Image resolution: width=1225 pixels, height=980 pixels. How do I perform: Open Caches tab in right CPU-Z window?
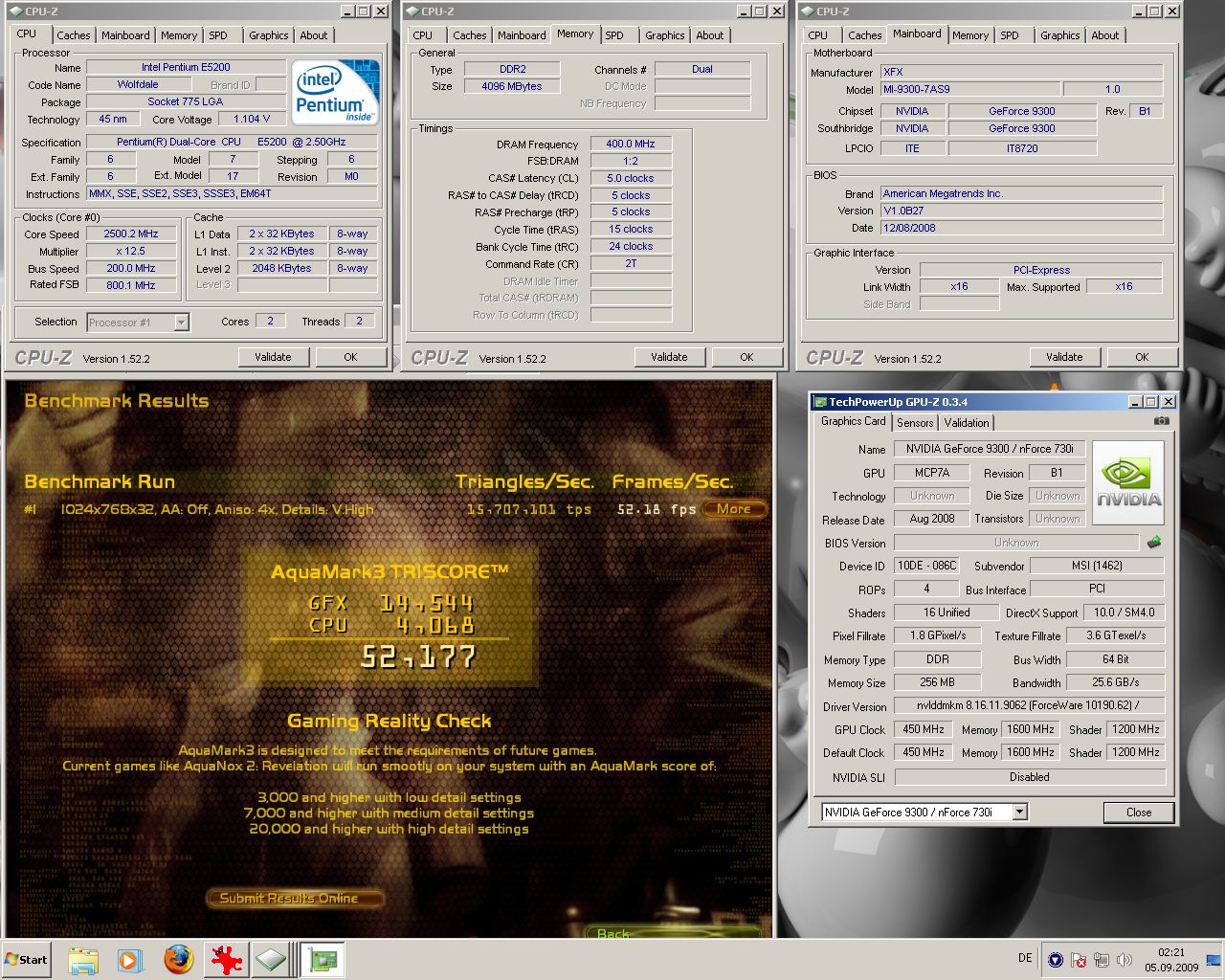pos(865,35)
